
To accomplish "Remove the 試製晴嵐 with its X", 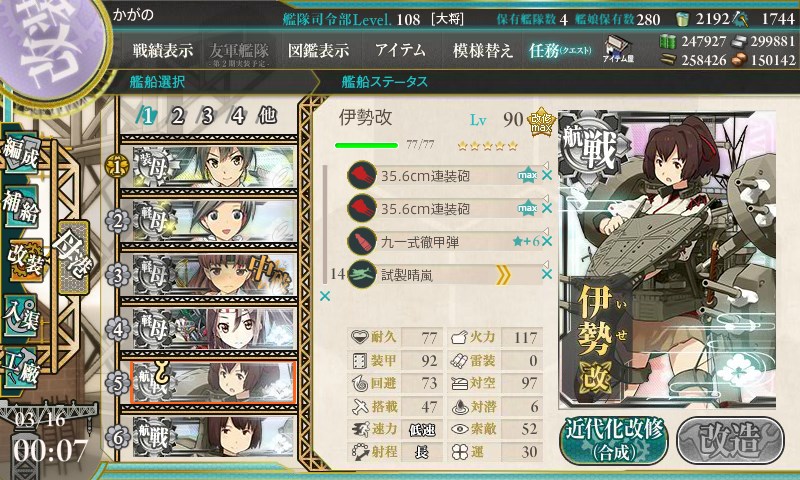I will click(546, 274).
